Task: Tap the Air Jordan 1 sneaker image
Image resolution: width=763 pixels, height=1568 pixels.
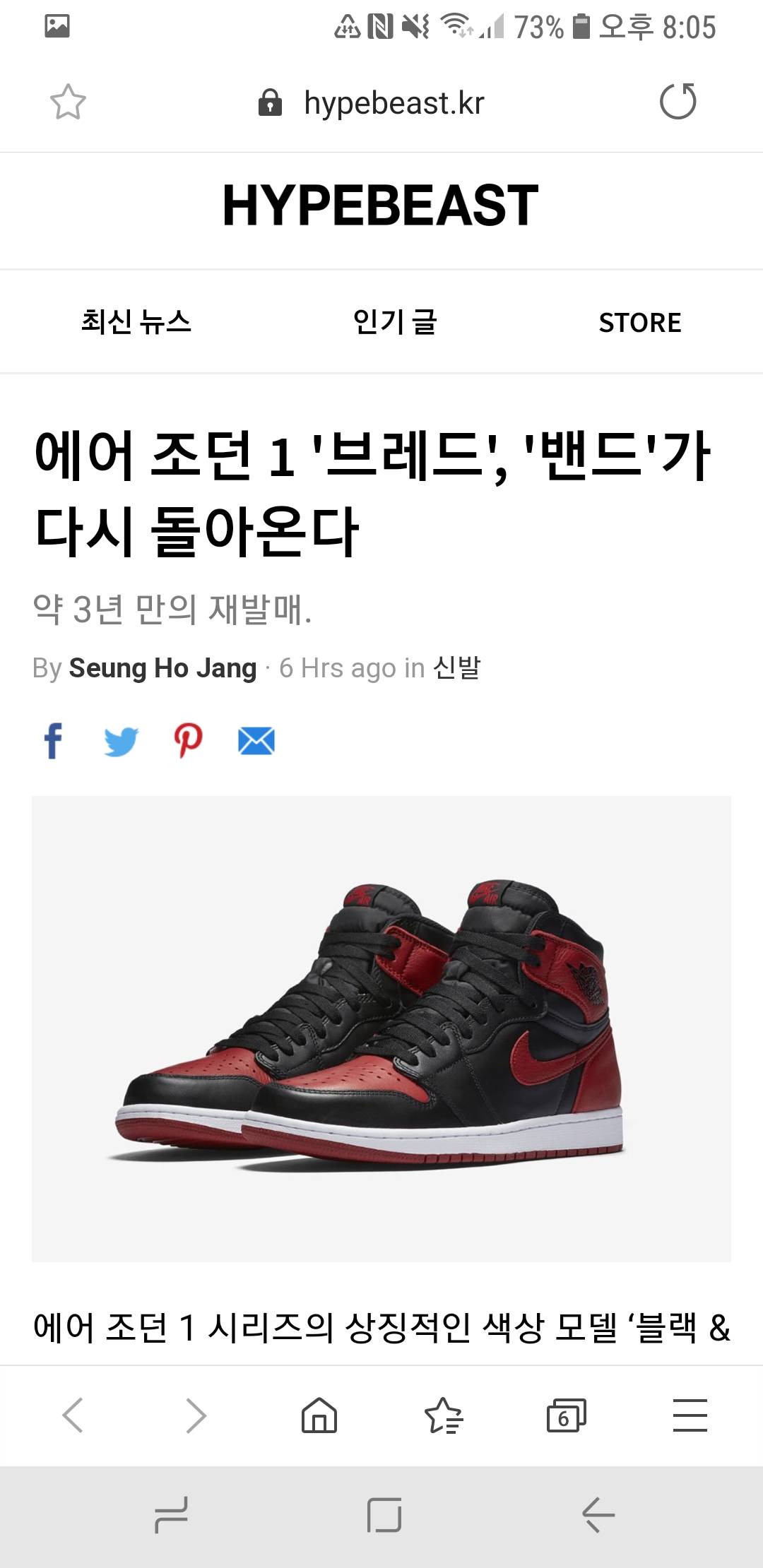Action: [x=381, y=1028]
